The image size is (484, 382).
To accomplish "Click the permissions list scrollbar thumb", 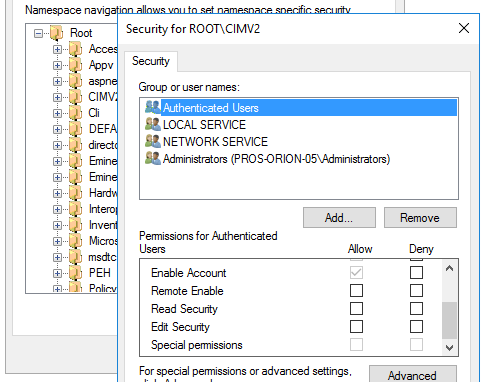I will [x=449, y=320].
